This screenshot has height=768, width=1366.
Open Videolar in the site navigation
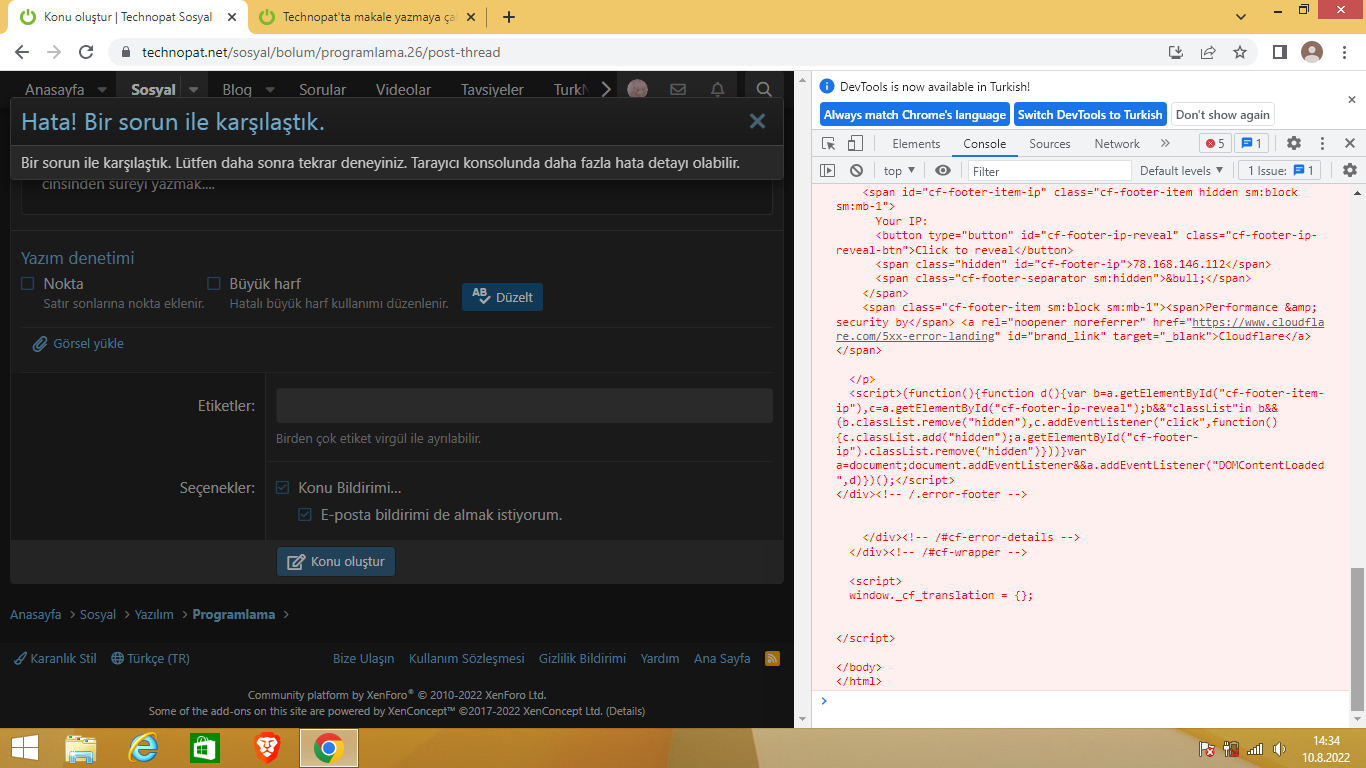coord(404,90)
